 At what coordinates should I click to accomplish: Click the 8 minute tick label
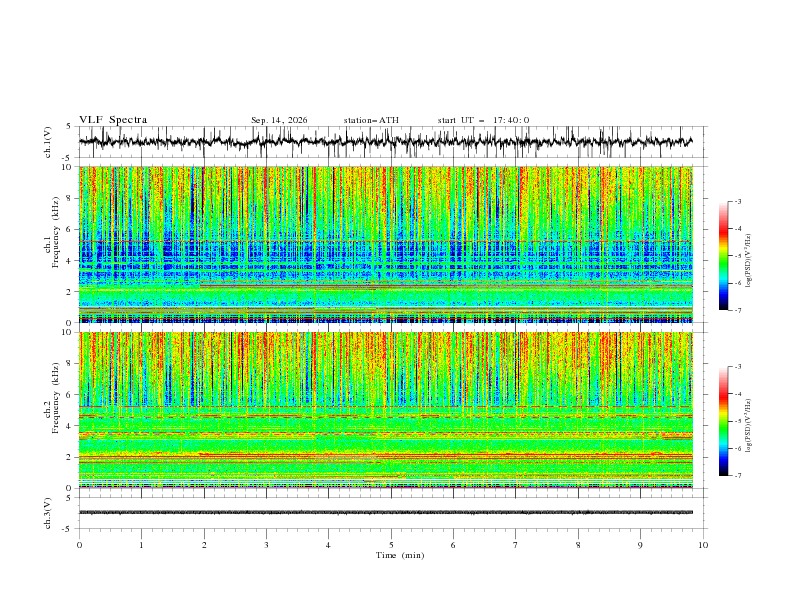pyautogui.click(x=578, y=545)
